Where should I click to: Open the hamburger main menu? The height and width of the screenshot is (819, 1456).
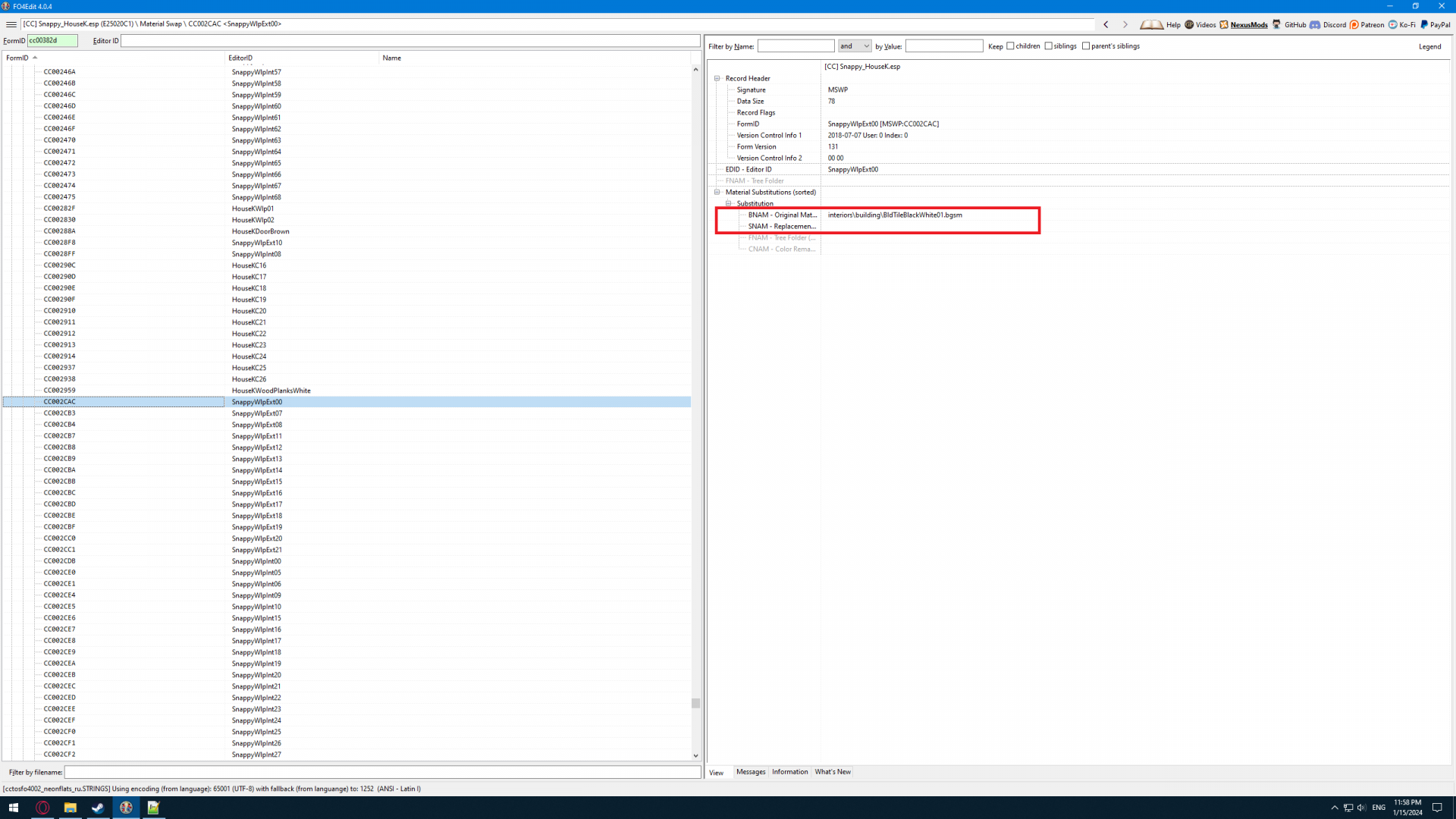tap(11, 24)
